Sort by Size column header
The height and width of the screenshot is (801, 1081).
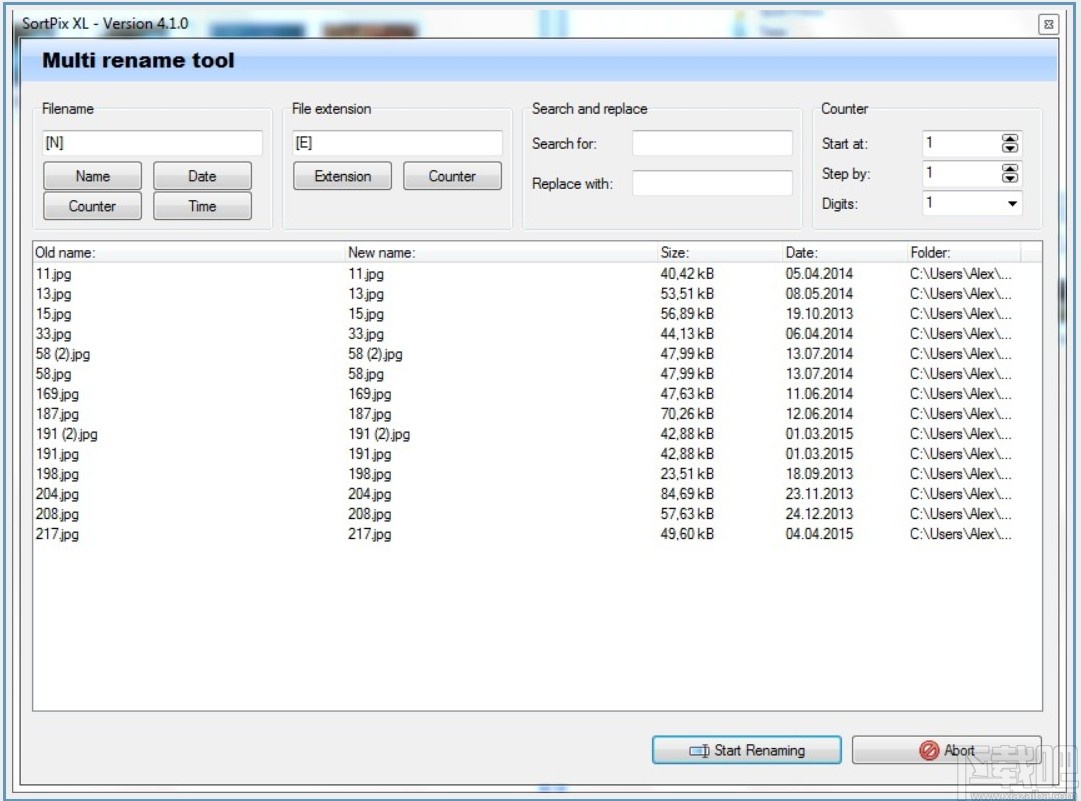point(720,252)
